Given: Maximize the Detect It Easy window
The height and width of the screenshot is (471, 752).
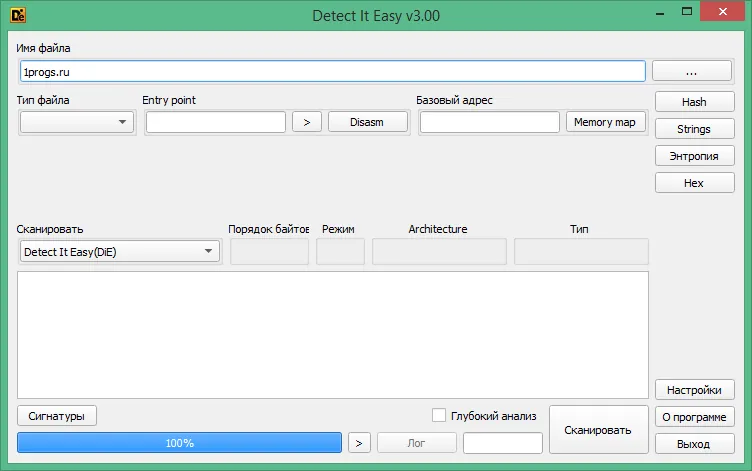Looking at the screenshot, I should click(x=687, y=12).
